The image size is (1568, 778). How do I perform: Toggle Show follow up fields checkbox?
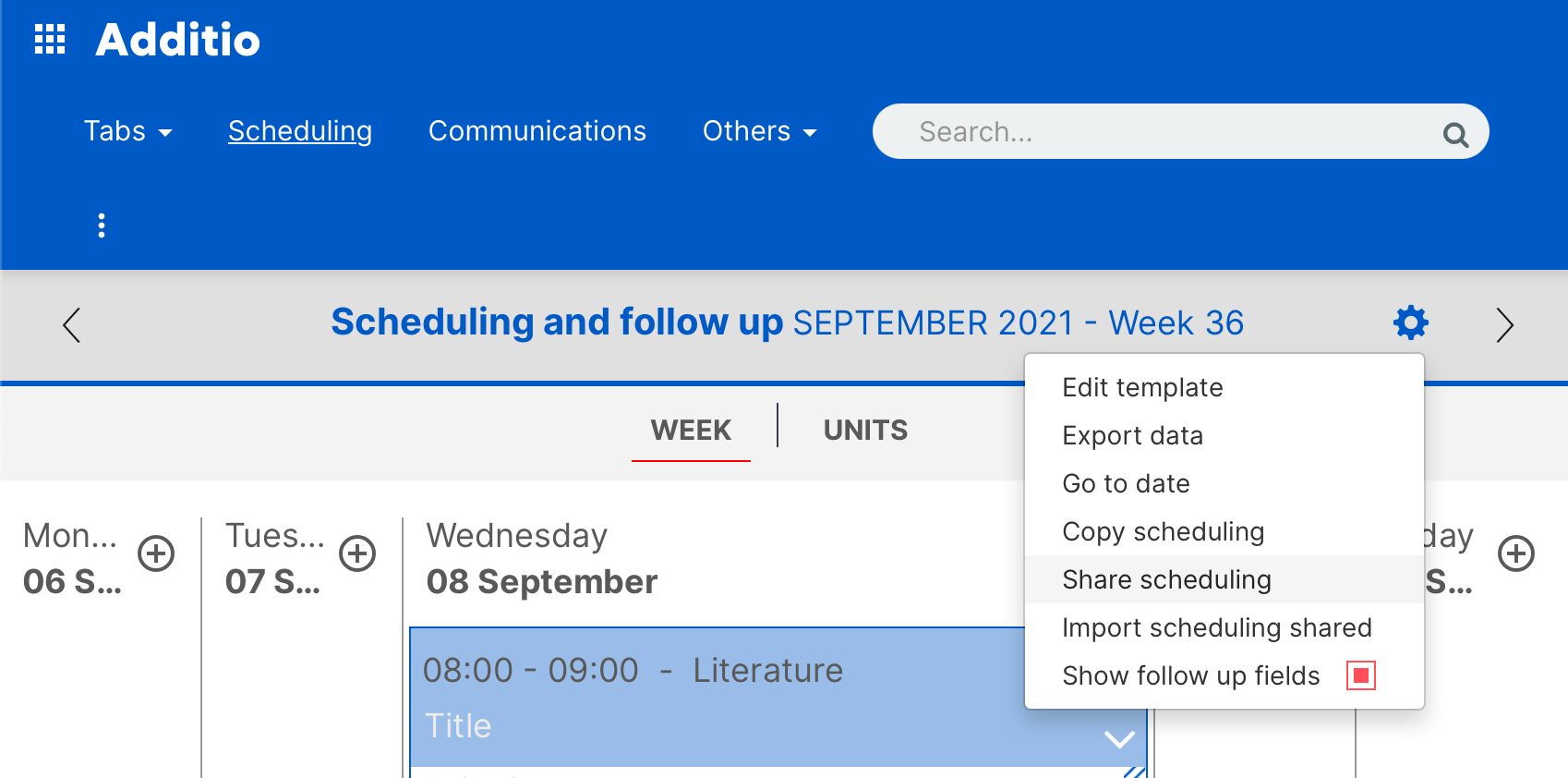1360,675
